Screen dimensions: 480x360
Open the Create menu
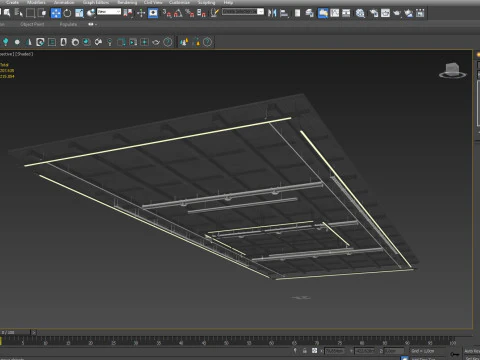tap(12, 2)
